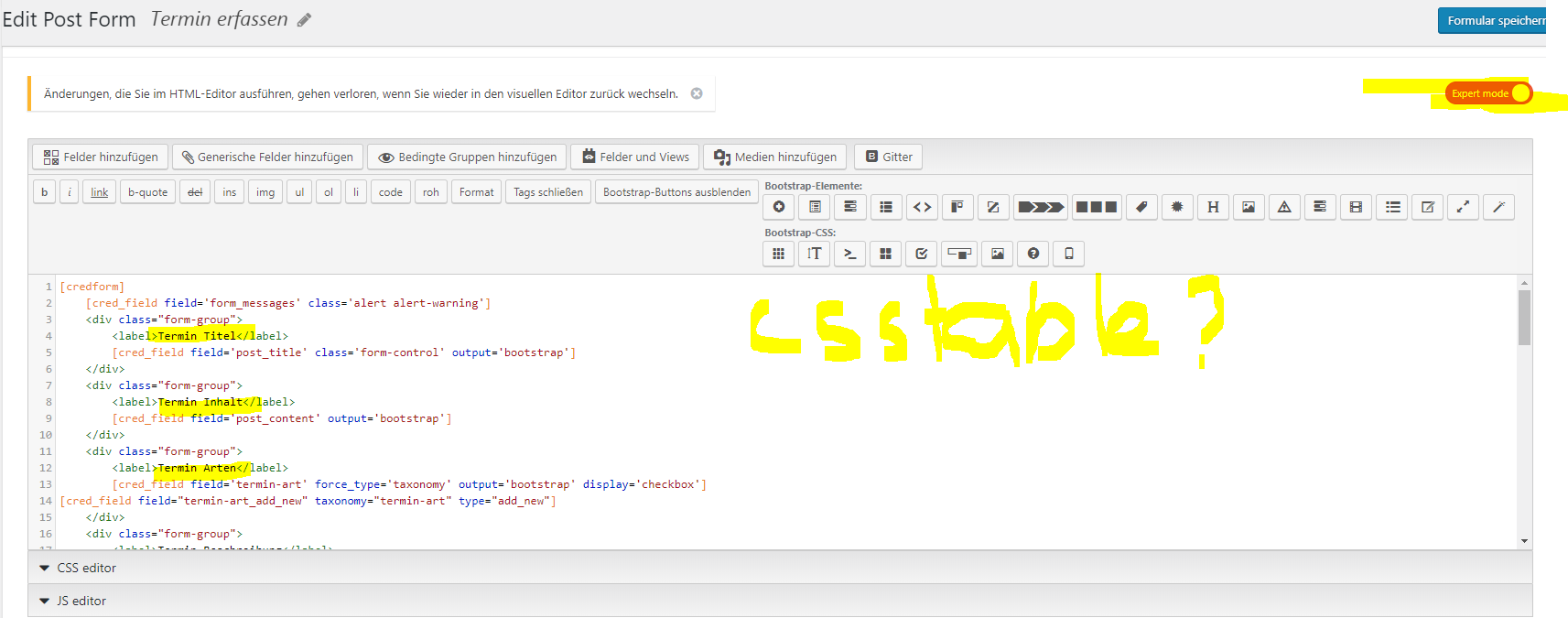Viewport: 1568px width, 618px height.
Task: Click the code editor scroll down arrow
Action: pyautogui.click(x=1524, y=541)
